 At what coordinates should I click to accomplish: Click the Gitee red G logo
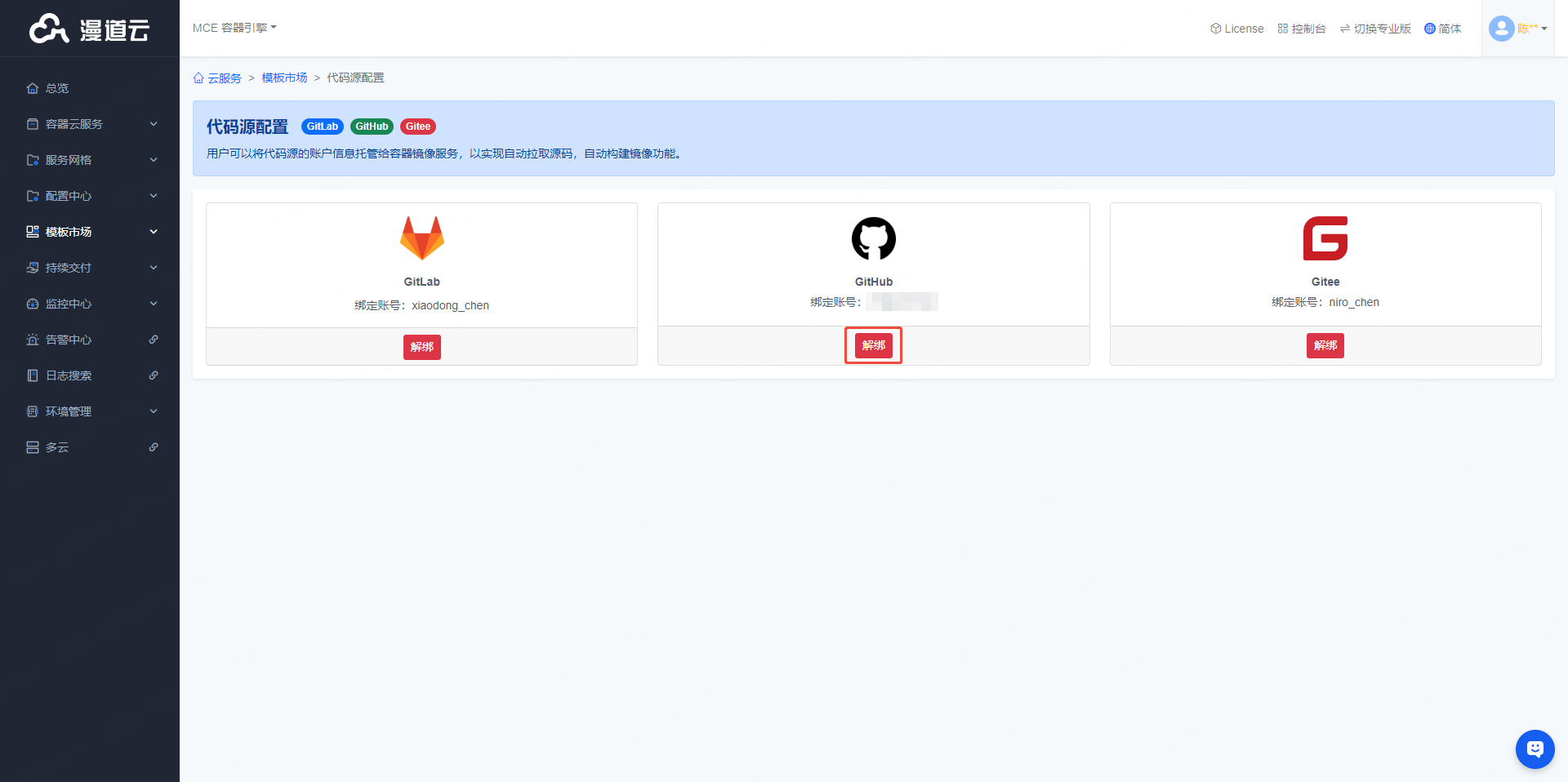pyautogui.click(x=1325, y=238)
